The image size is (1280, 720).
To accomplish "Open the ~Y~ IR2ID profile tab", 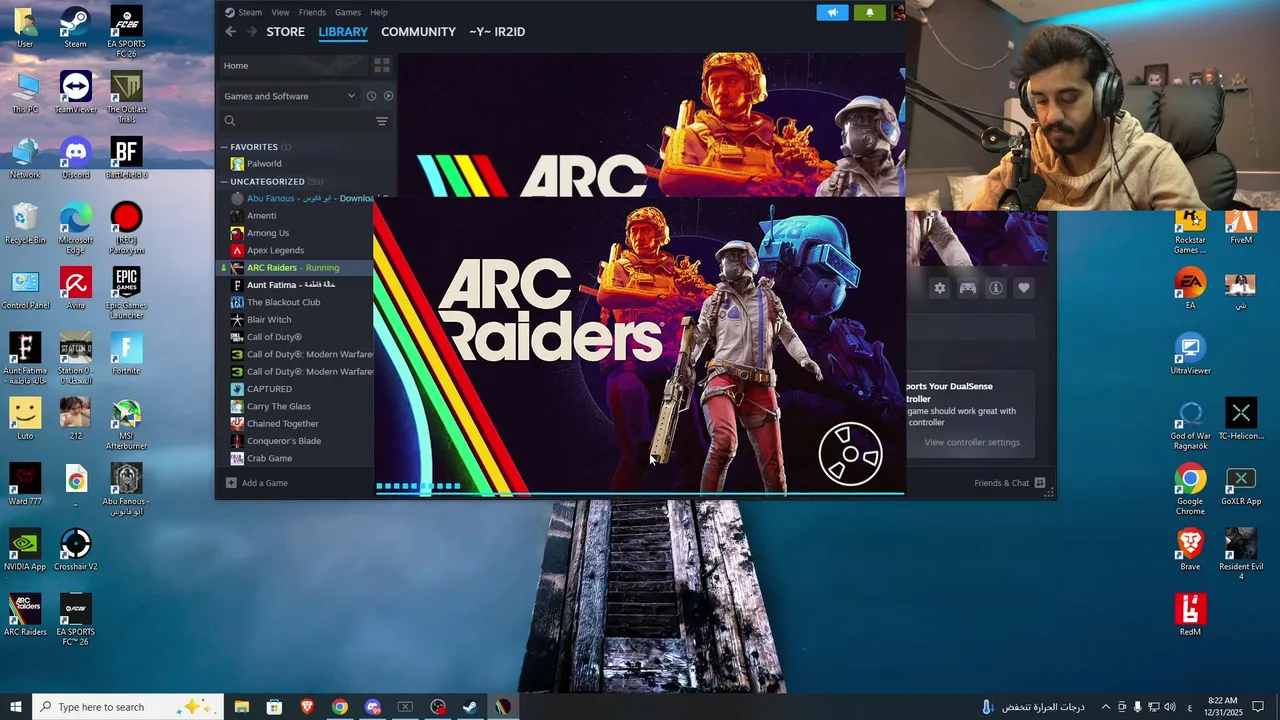I will pyautogui.click(x=497, y=32).
